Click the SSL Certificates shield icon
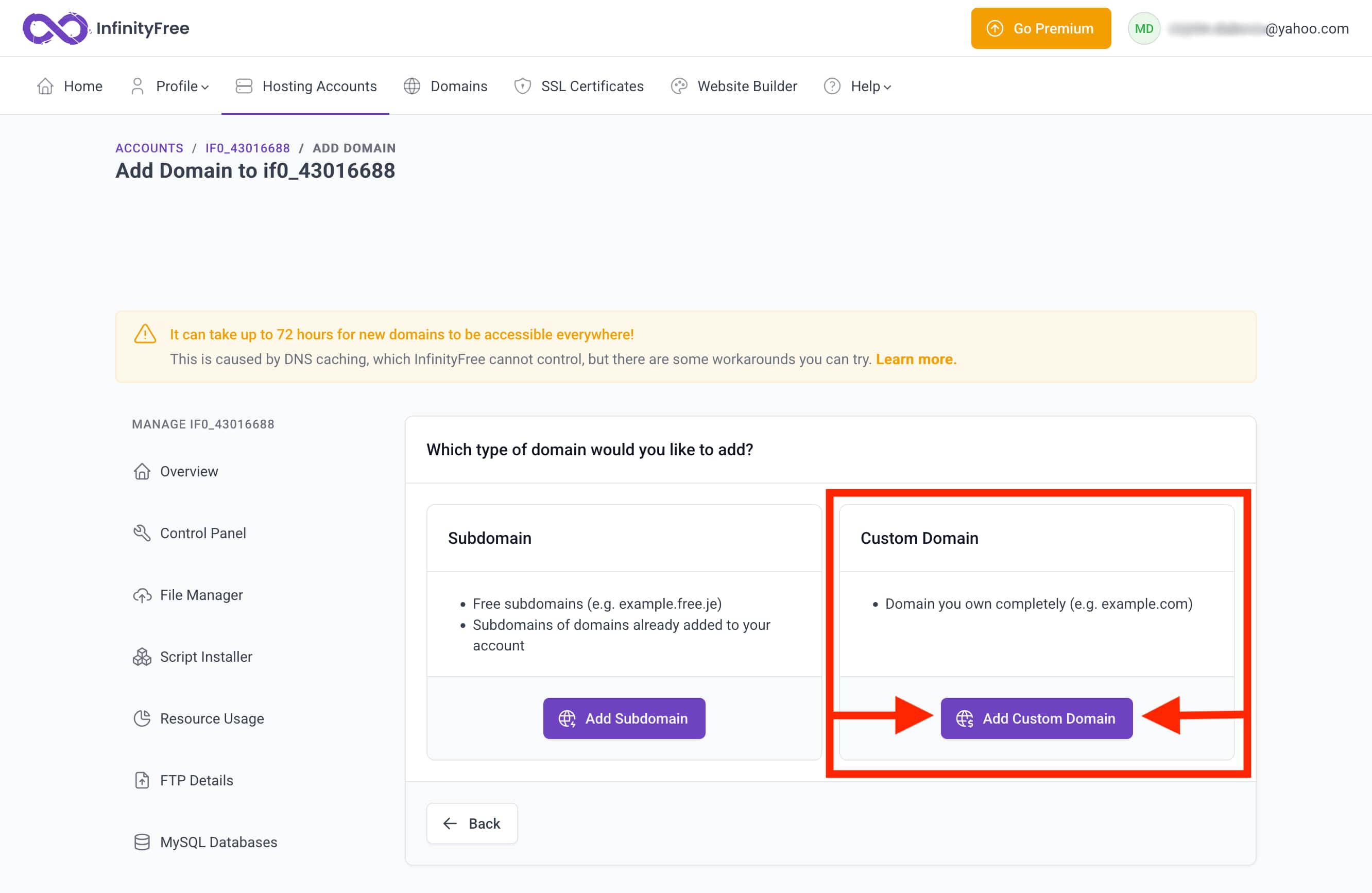Screen dimensions: 1372x893 tap(522, 87)
